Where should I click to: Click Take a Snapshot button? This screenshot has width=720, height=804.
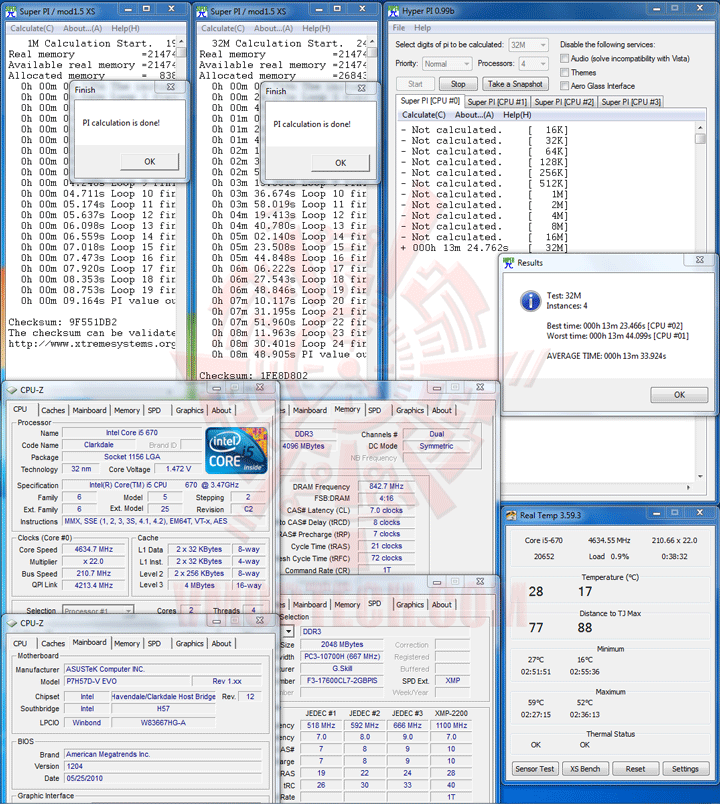[x=515, y=84]
